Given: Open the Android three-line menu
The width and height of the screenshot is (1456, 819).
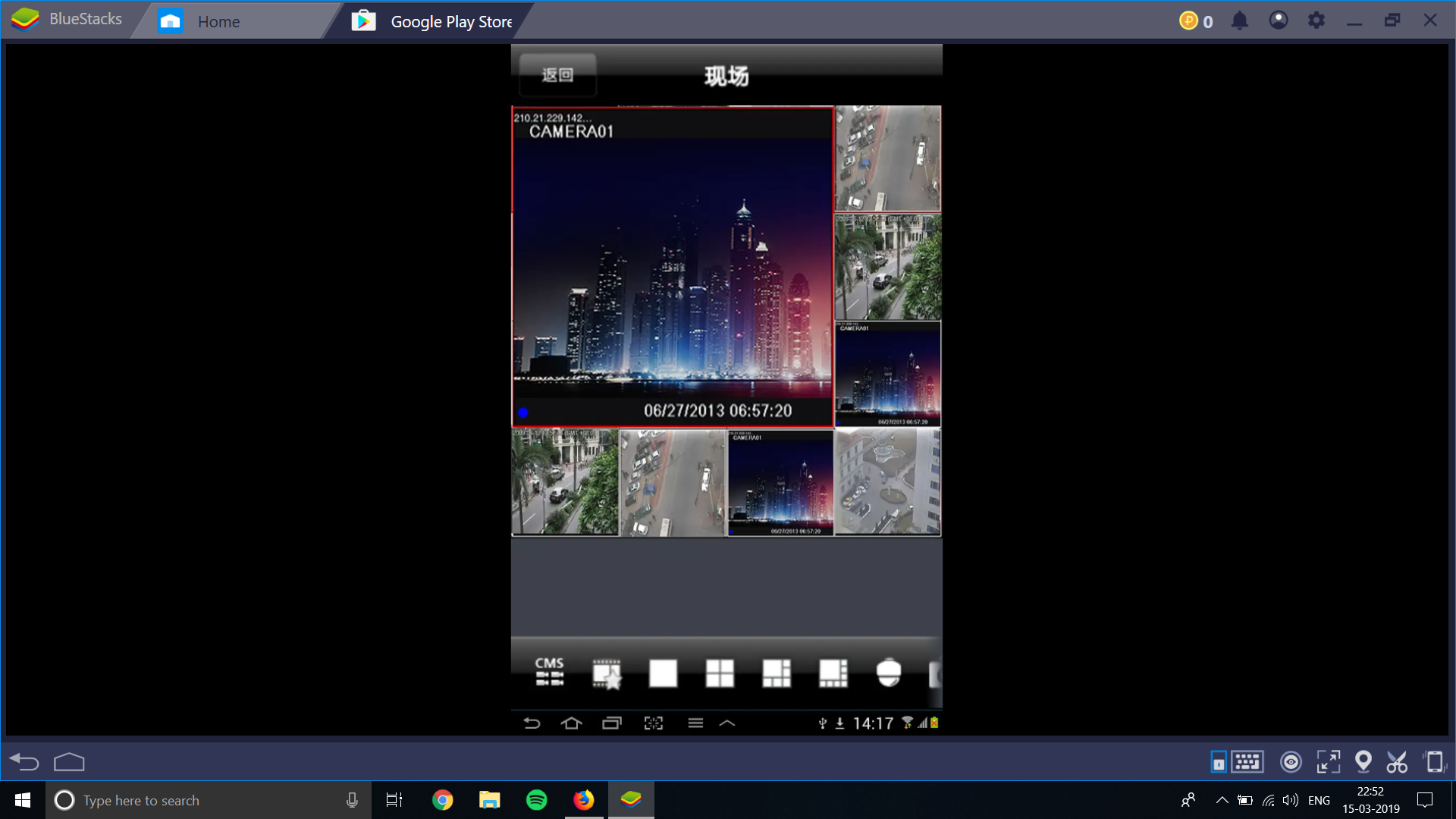Looking at the screenshot, I should [x=695, y=723].
